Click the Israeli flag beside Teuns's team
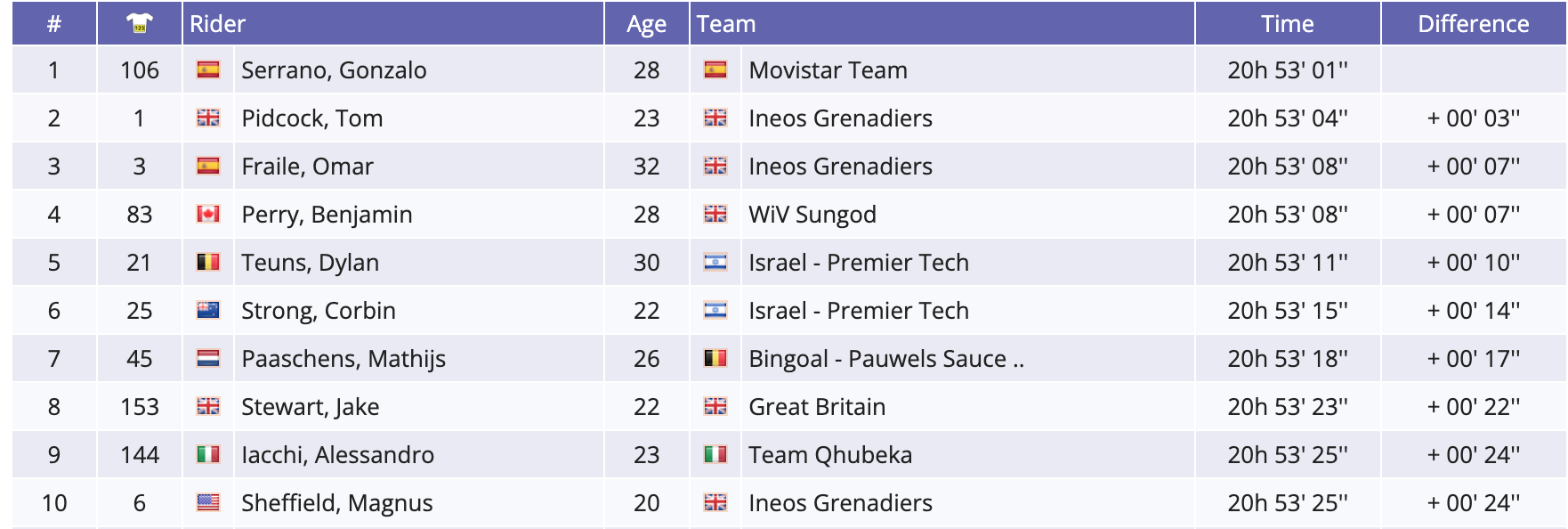This screenshot has height=529, width=1568. 715,262
